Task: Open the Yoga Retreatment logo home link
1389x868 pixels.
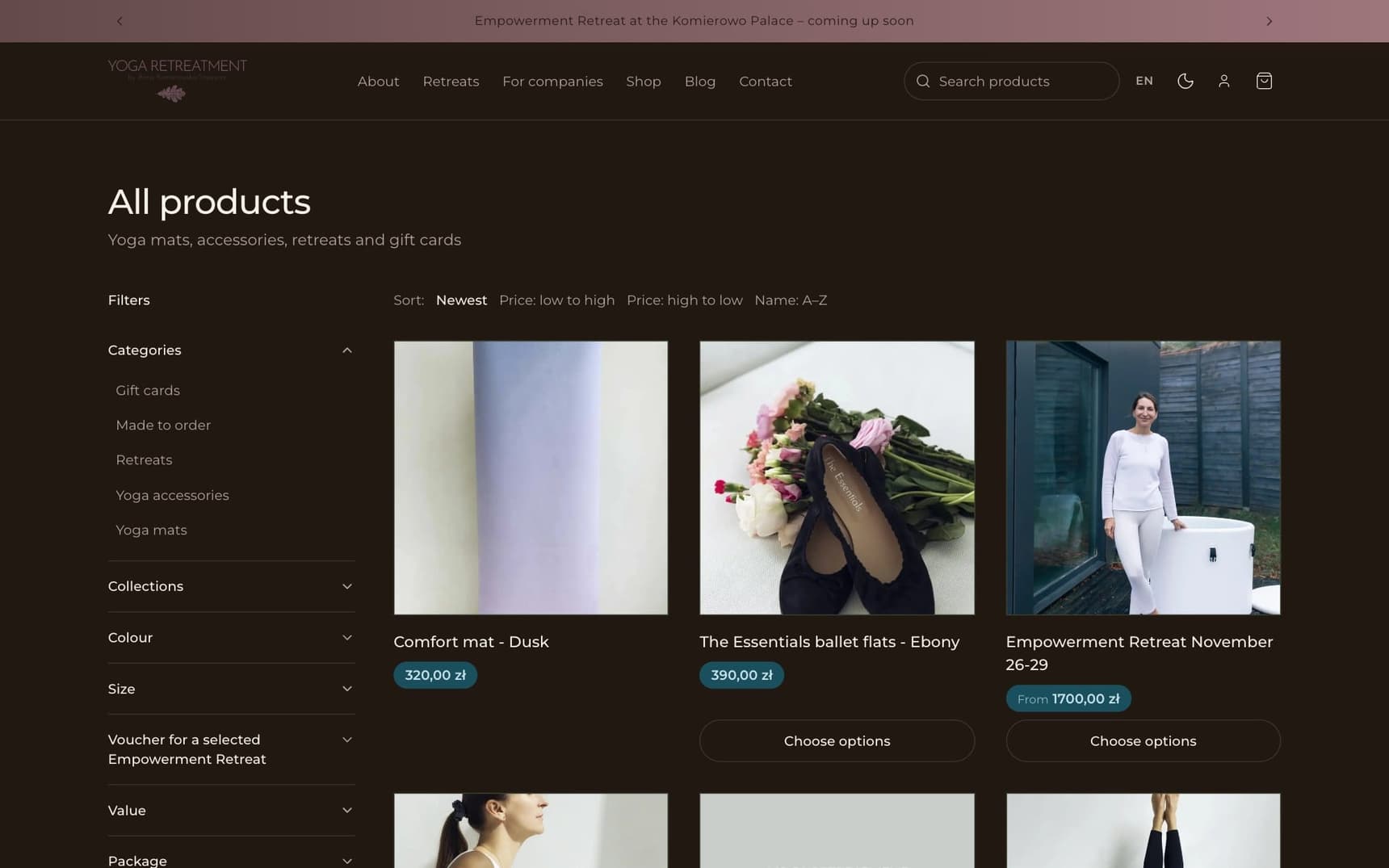Action: (178, 80)
